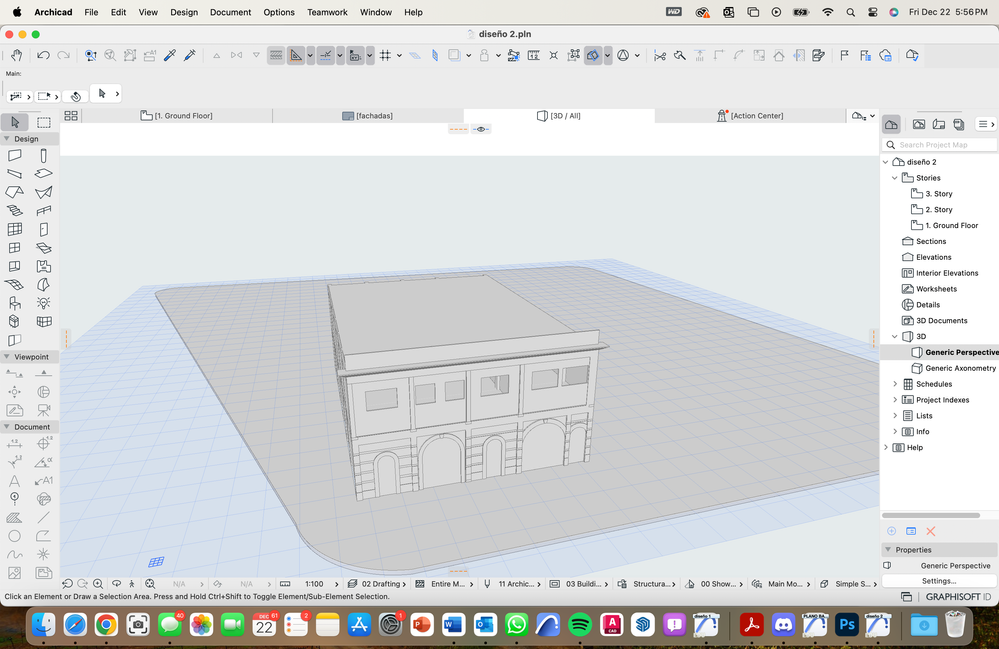Toggle the eye visibility icon above viewport
This screenshot has width=999, height=649.
481,129
